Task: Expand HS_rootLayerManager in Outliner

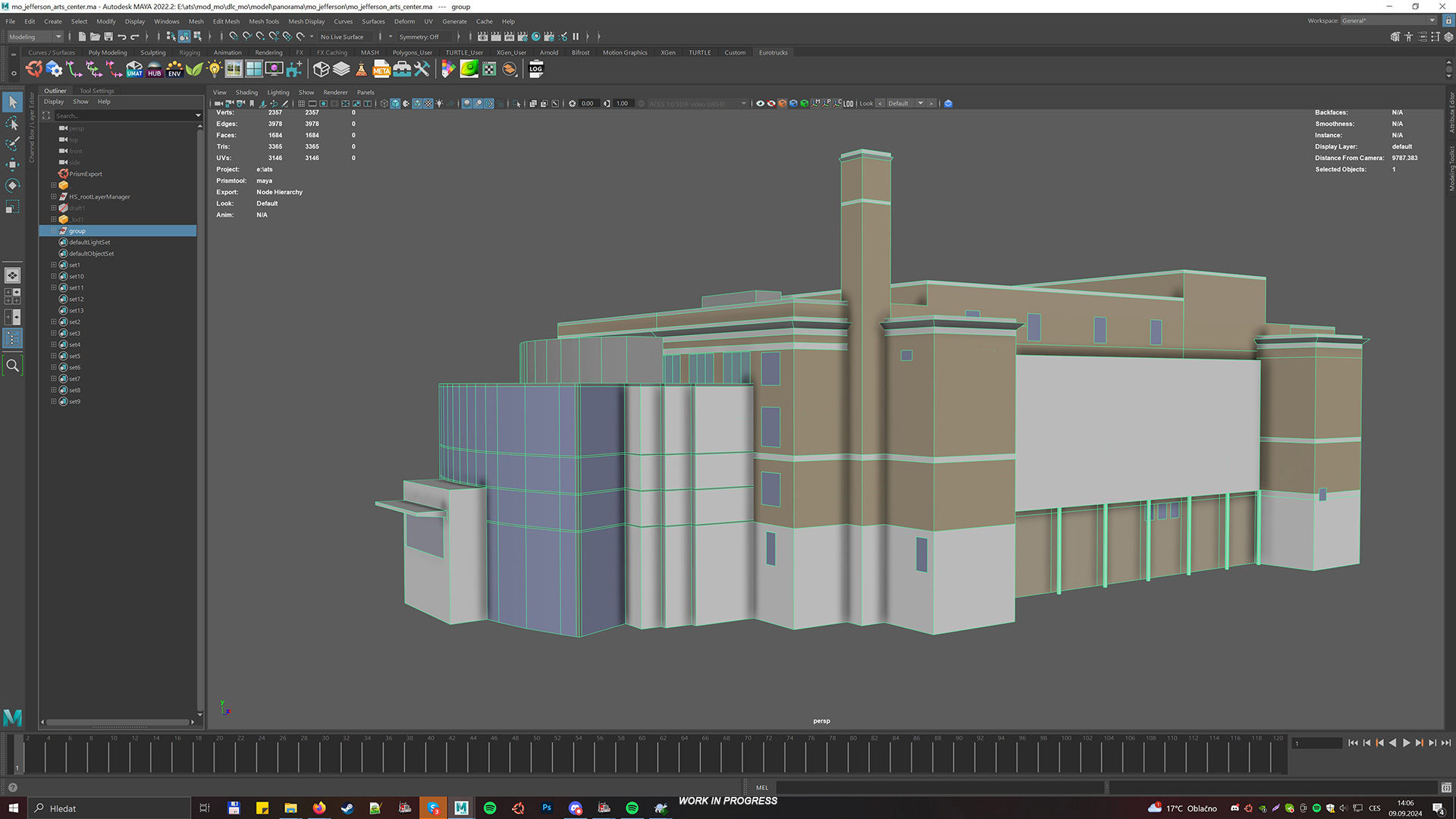Action: click(x=54, y=197)
